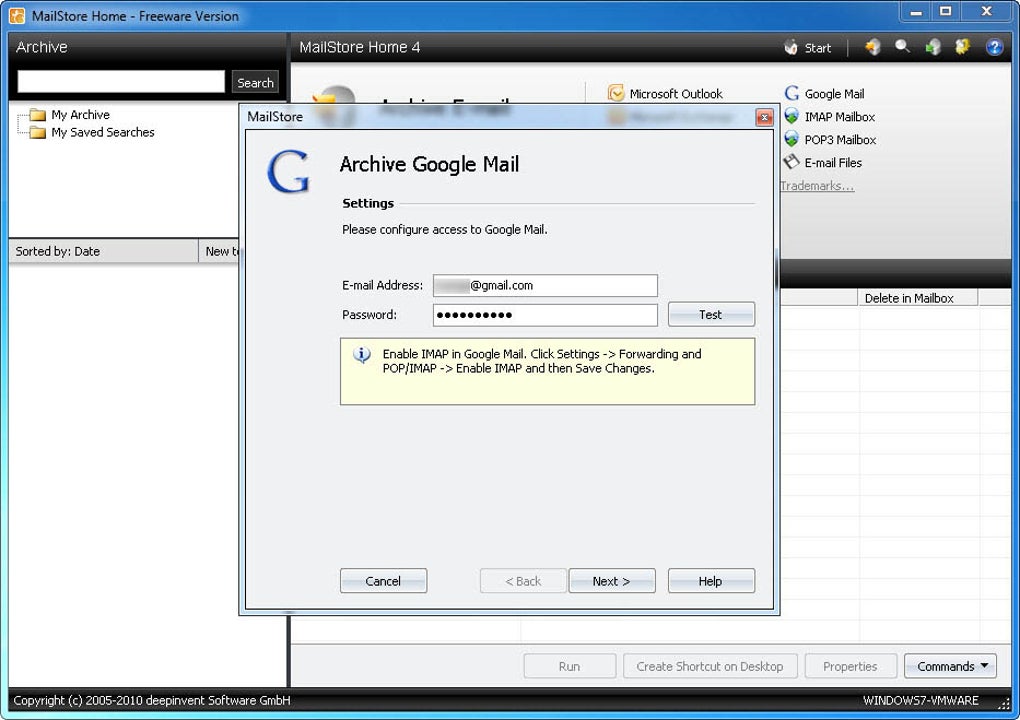Choose Microsoft Outlook as archive source
This screenshot has height=720, width=1020.
coord(676,94)
